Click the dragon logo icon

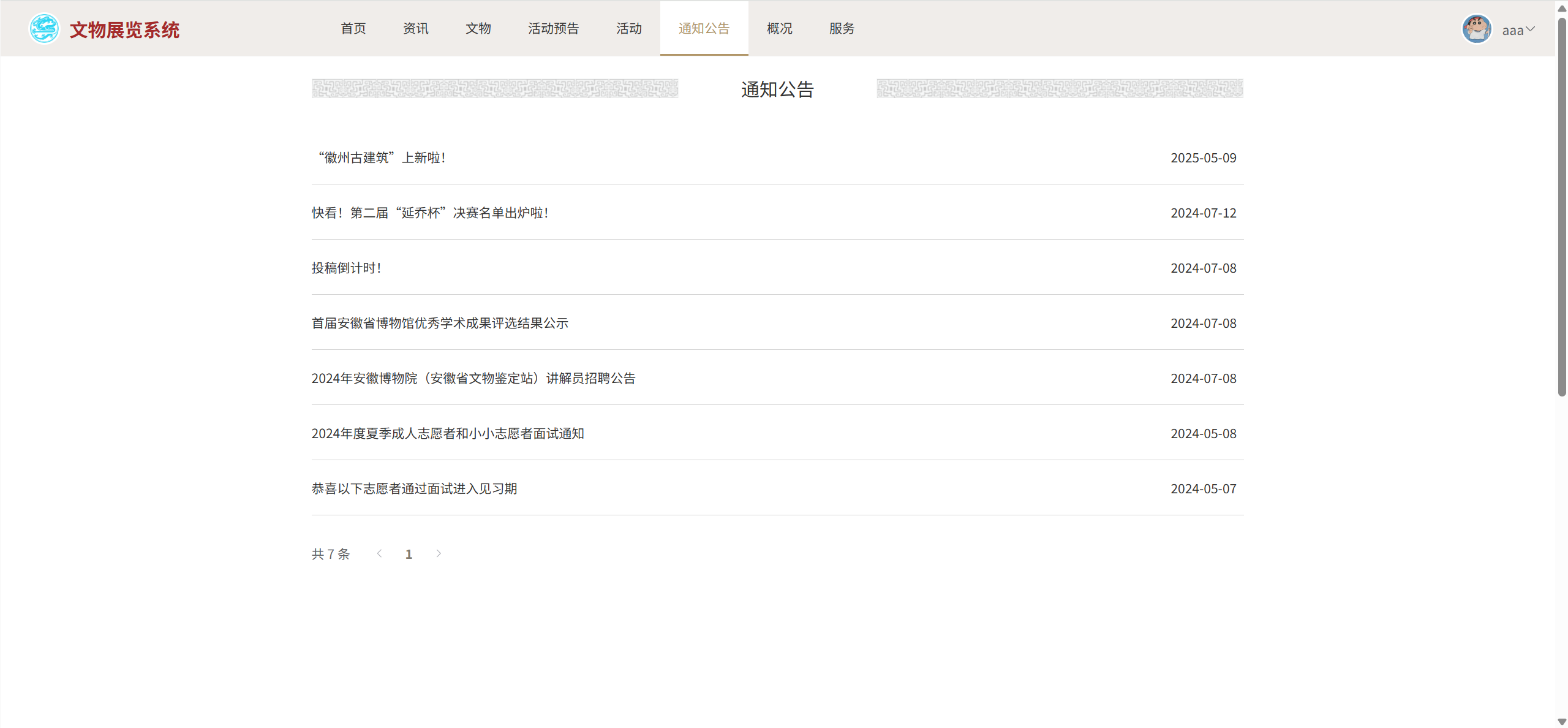pyautogui.click(x=44, y=29)
